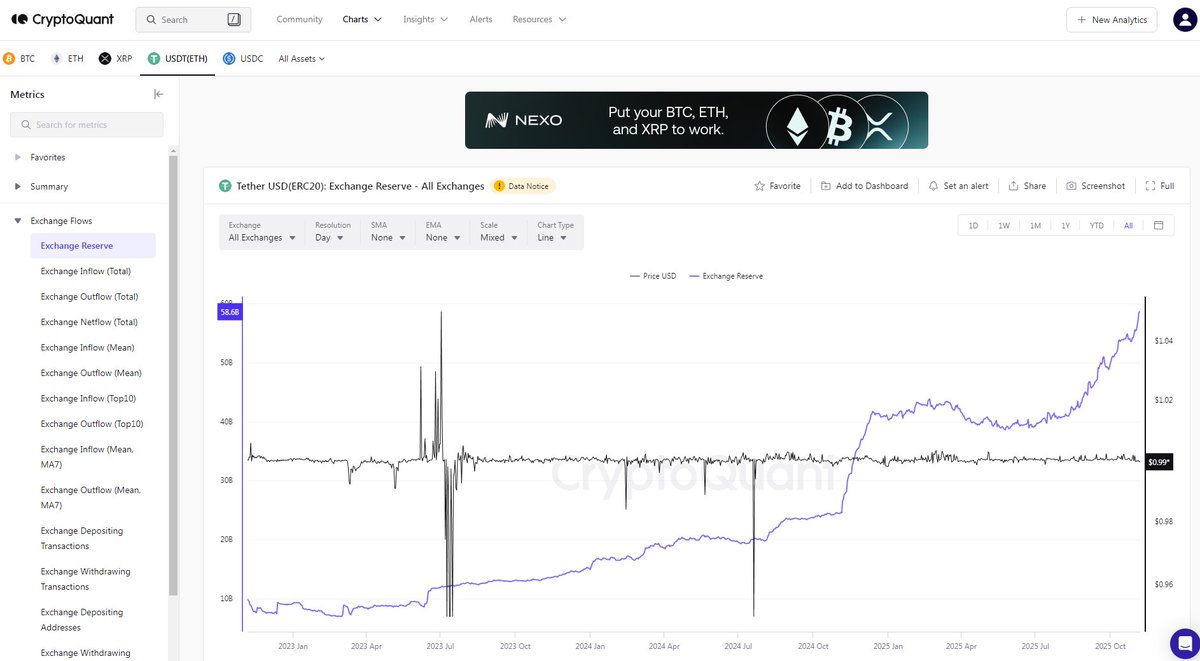This screenshot has height=661, width=1200.
Task: Open the Resources menu
Action: tap(539, 19)
